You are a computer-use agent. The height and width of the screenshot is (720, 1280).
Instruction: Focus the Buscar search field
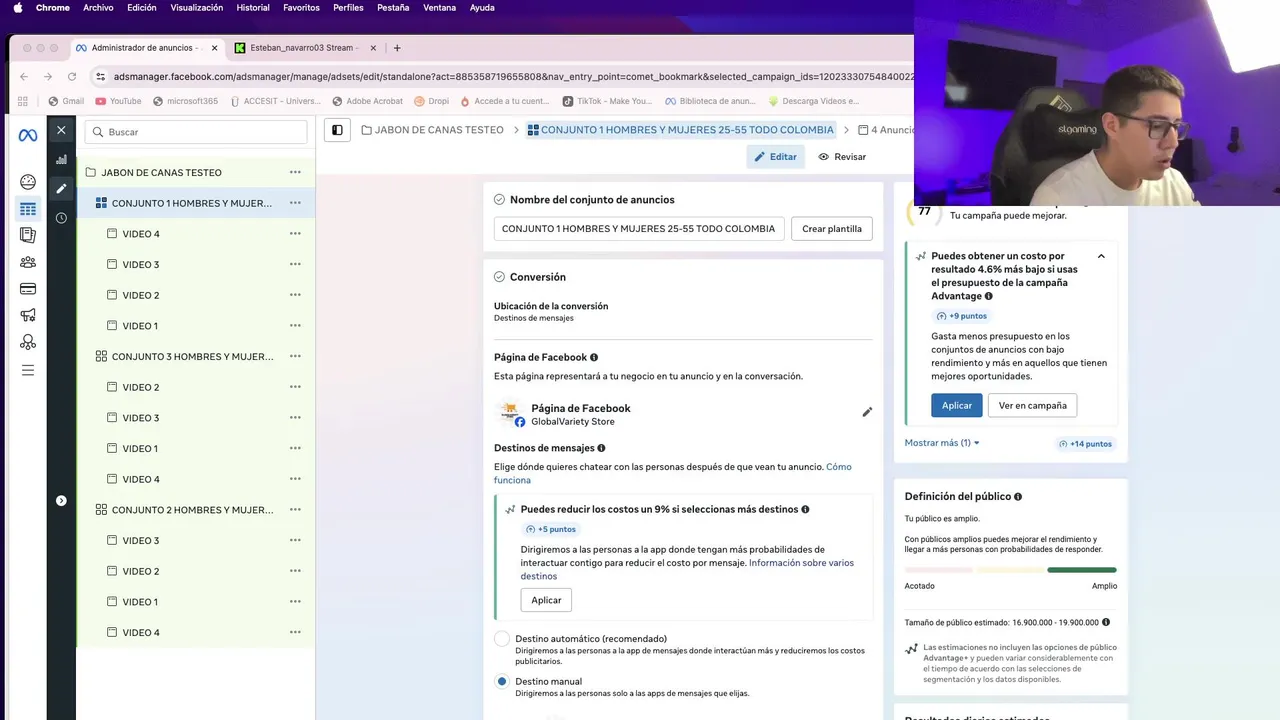196,132
